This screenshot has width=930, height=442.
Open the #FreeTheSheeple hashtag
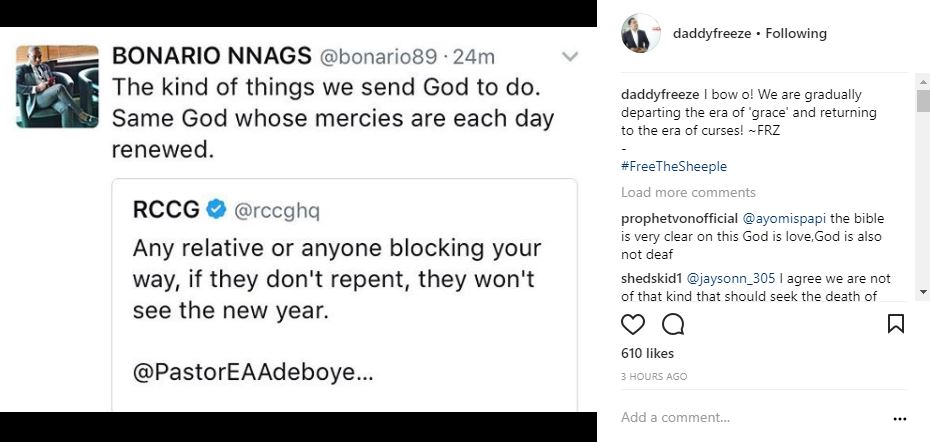click(673, 166)
